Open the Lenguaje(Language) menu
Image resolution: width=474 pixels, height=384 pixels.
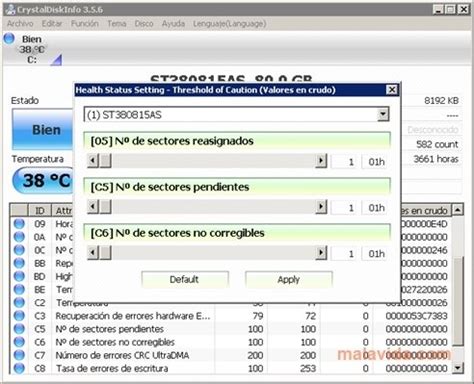click(x=229, y=24)
